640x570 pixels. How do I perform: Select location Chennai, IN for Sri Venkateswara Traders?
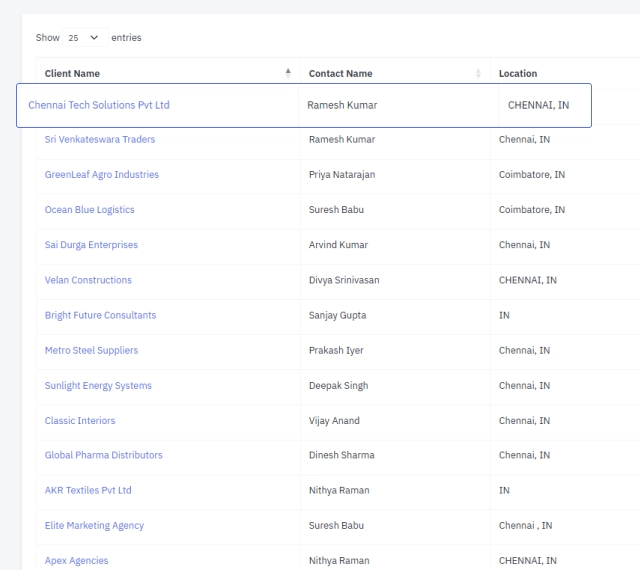point(524,140)
